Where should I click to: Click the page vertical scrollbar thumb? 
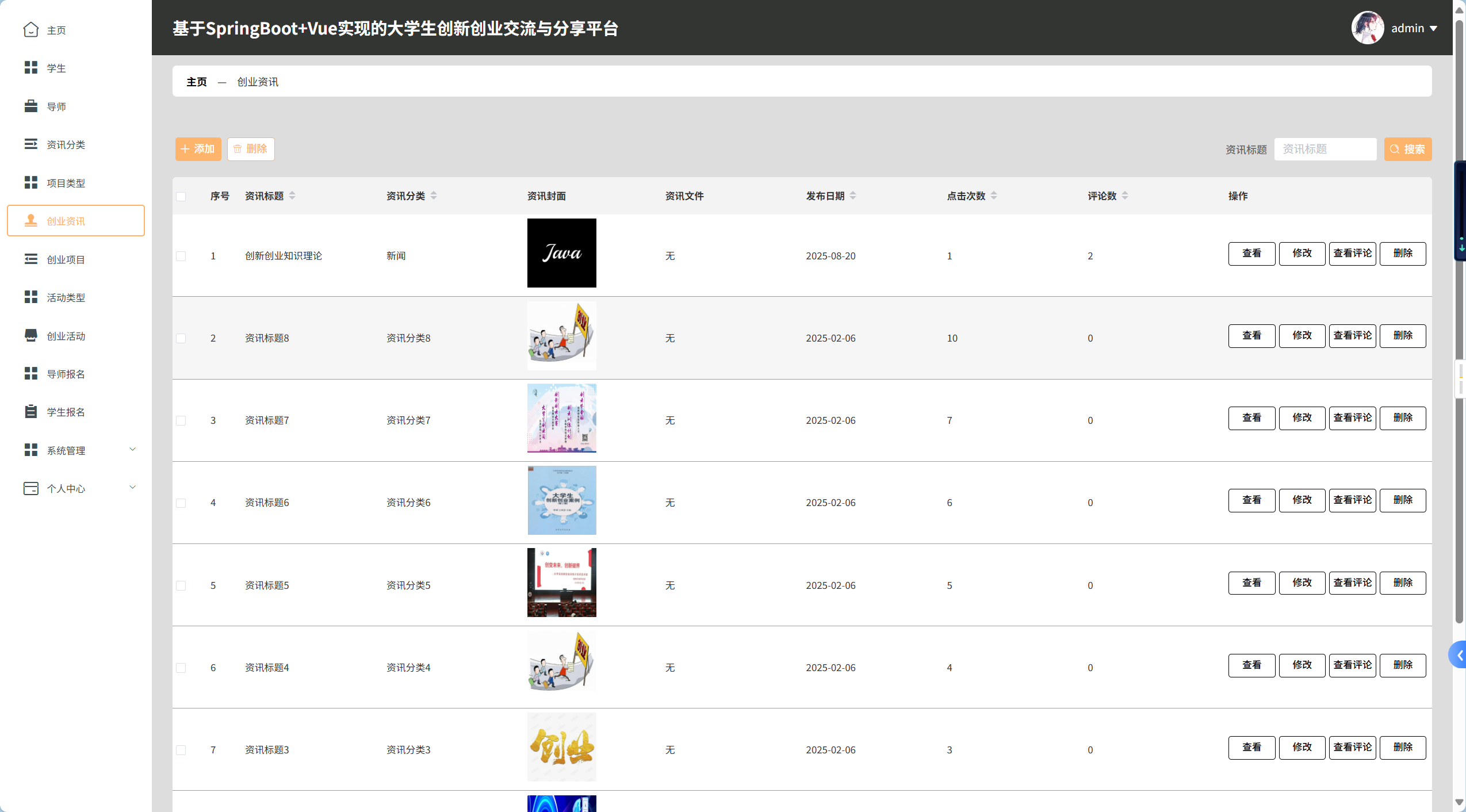(x=1459, y=322)
